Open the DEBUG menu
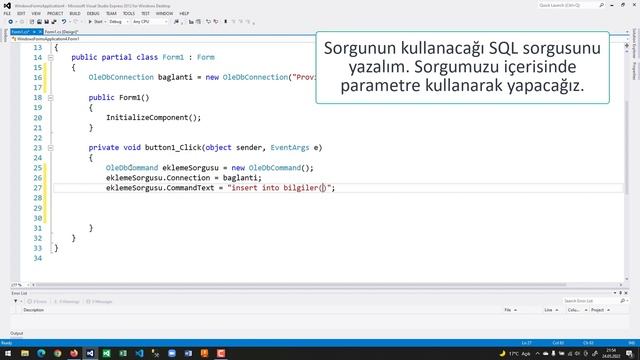This screenshot has width=640, height=360. 93,13
